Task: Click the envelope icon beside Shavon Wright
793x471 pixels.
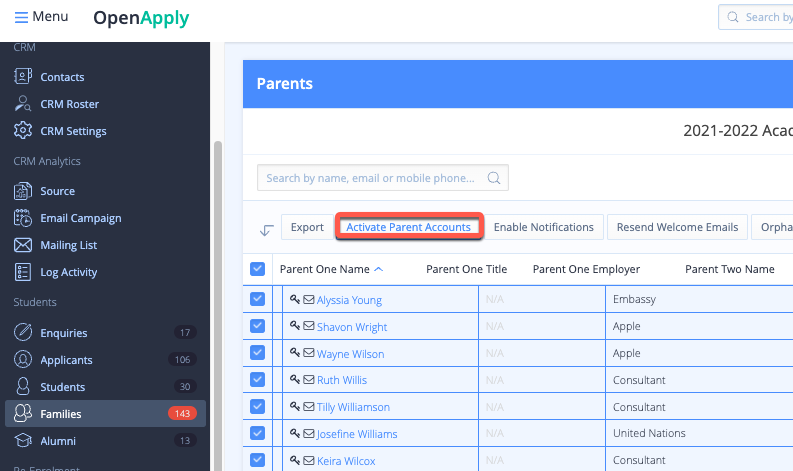Action: click(309, 327)
